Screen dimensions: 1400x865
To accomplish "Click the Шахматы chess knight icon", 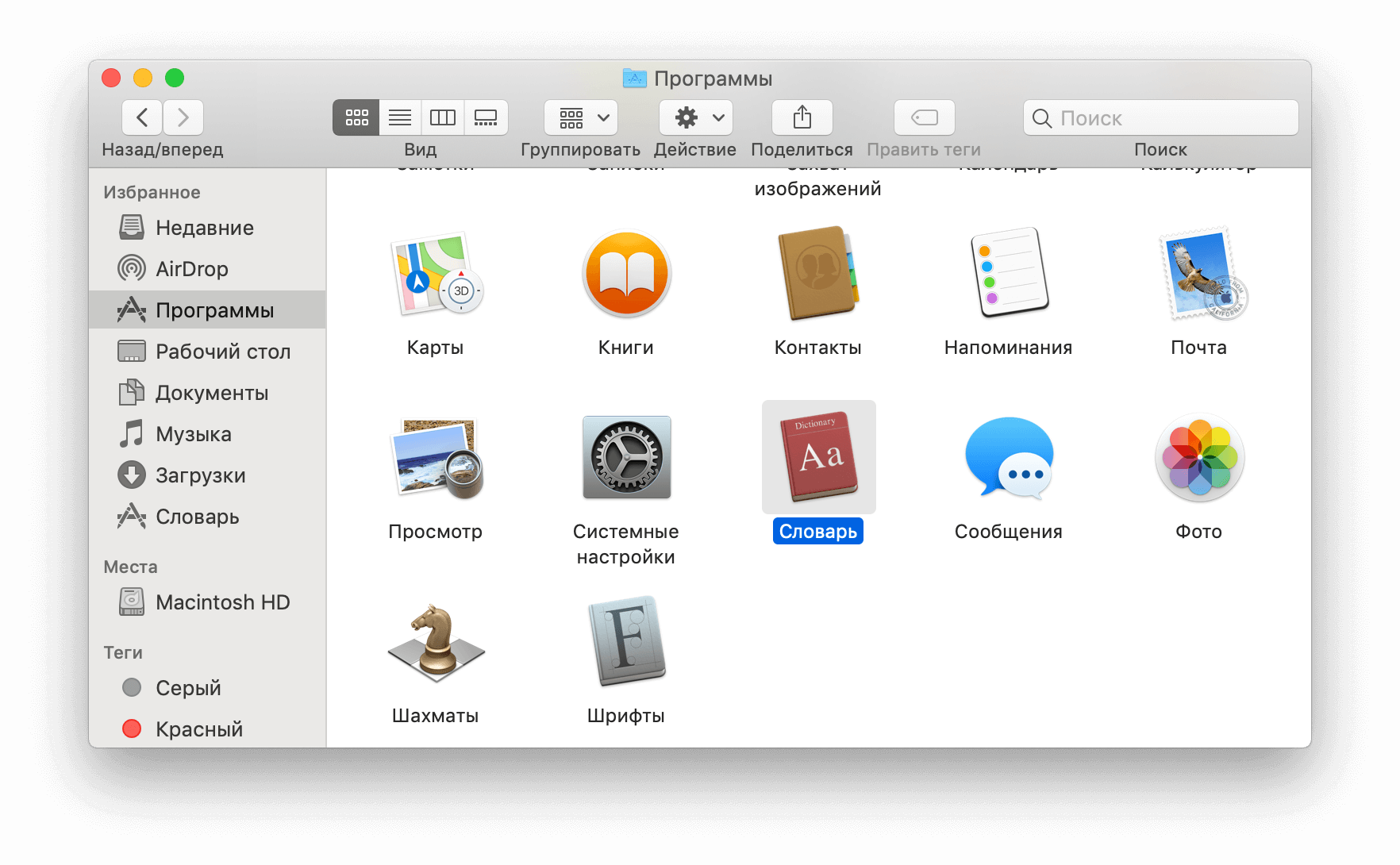I will pos(436,642).
